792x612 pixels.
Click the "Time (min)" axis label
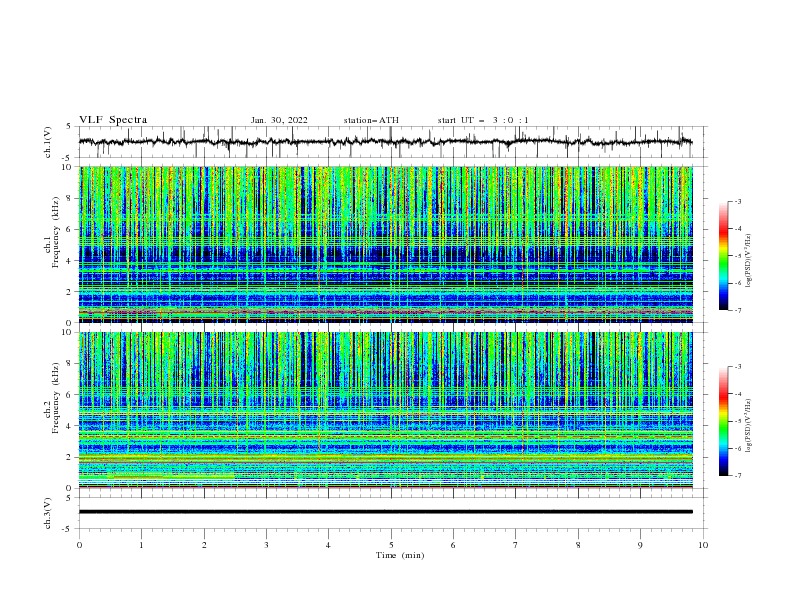coord(400,555)
